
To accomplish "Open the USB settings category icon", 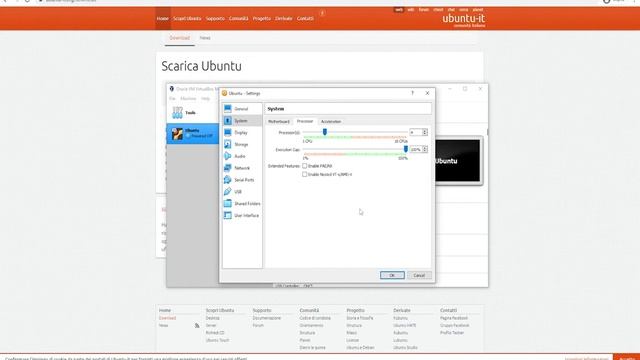I will 228,191.
